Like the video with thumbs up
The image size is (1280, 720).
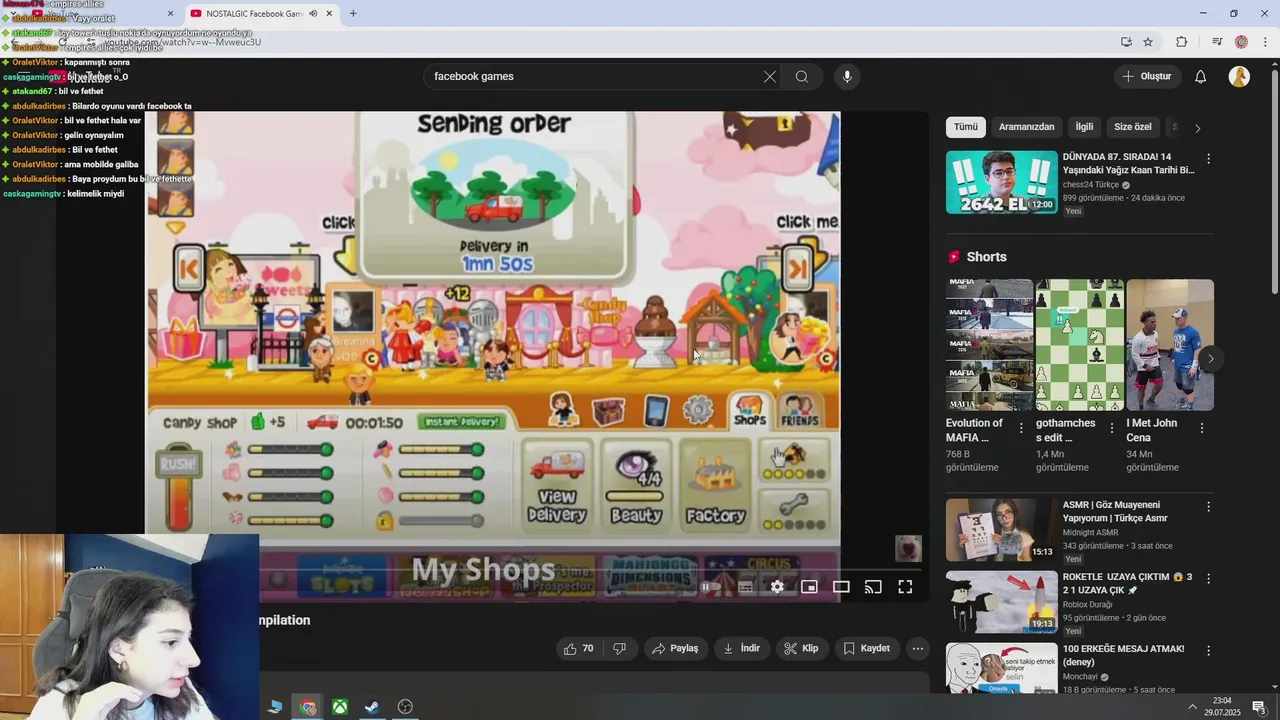[x=579, y=649]
